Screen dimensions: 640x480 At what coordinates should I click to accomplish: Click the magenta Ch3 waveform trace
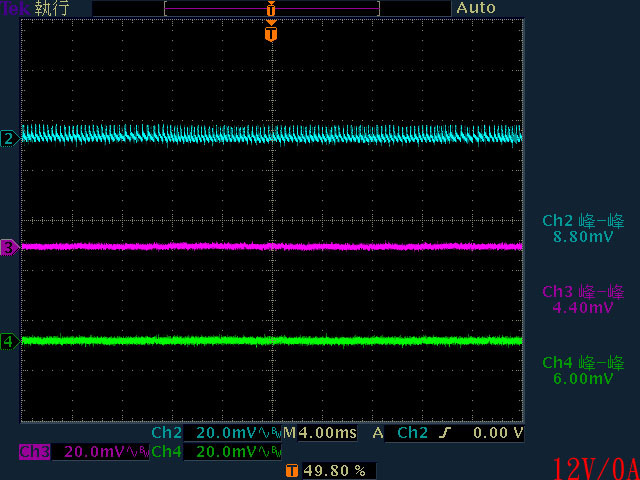tap(272, 246)
